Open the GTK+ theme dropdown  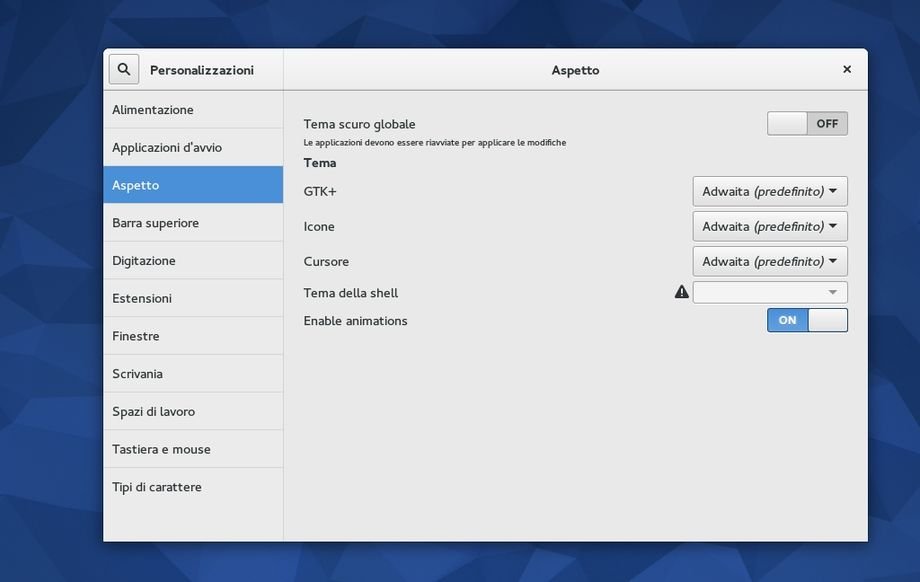click(x=770, y=191)
